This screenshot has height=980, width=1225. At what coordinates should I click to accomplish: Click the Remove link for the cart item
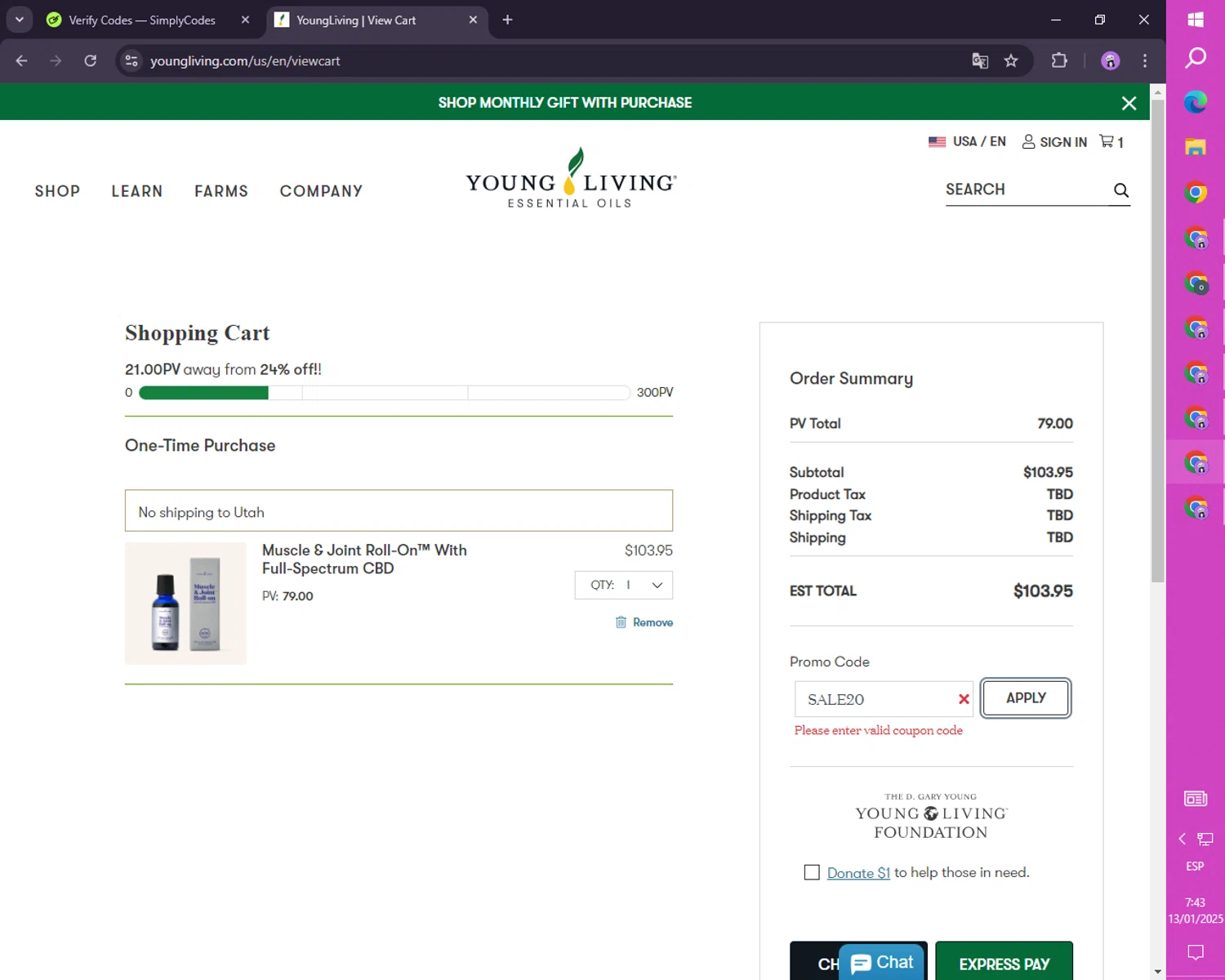(653, 622)
